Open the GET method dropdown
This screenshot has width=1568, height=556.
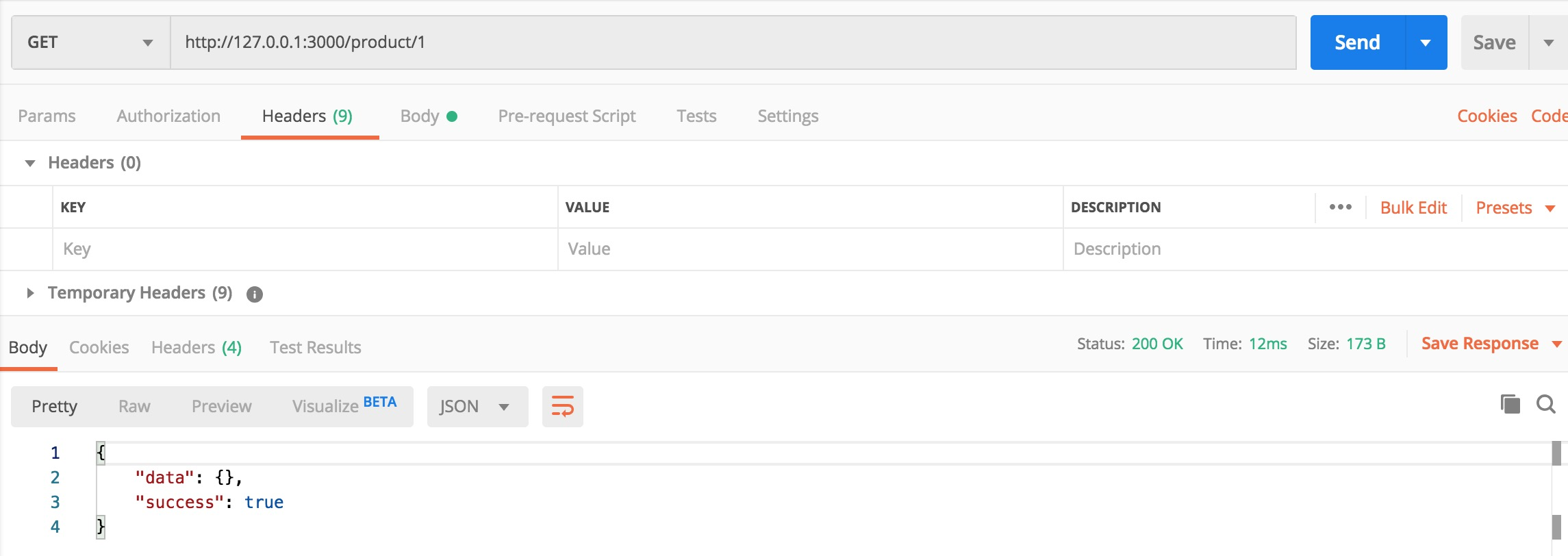(90, 42)
